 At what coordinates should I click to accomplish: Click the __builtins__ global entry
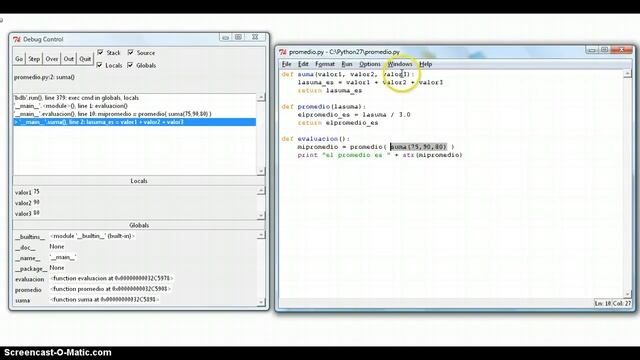pos(75,236)
